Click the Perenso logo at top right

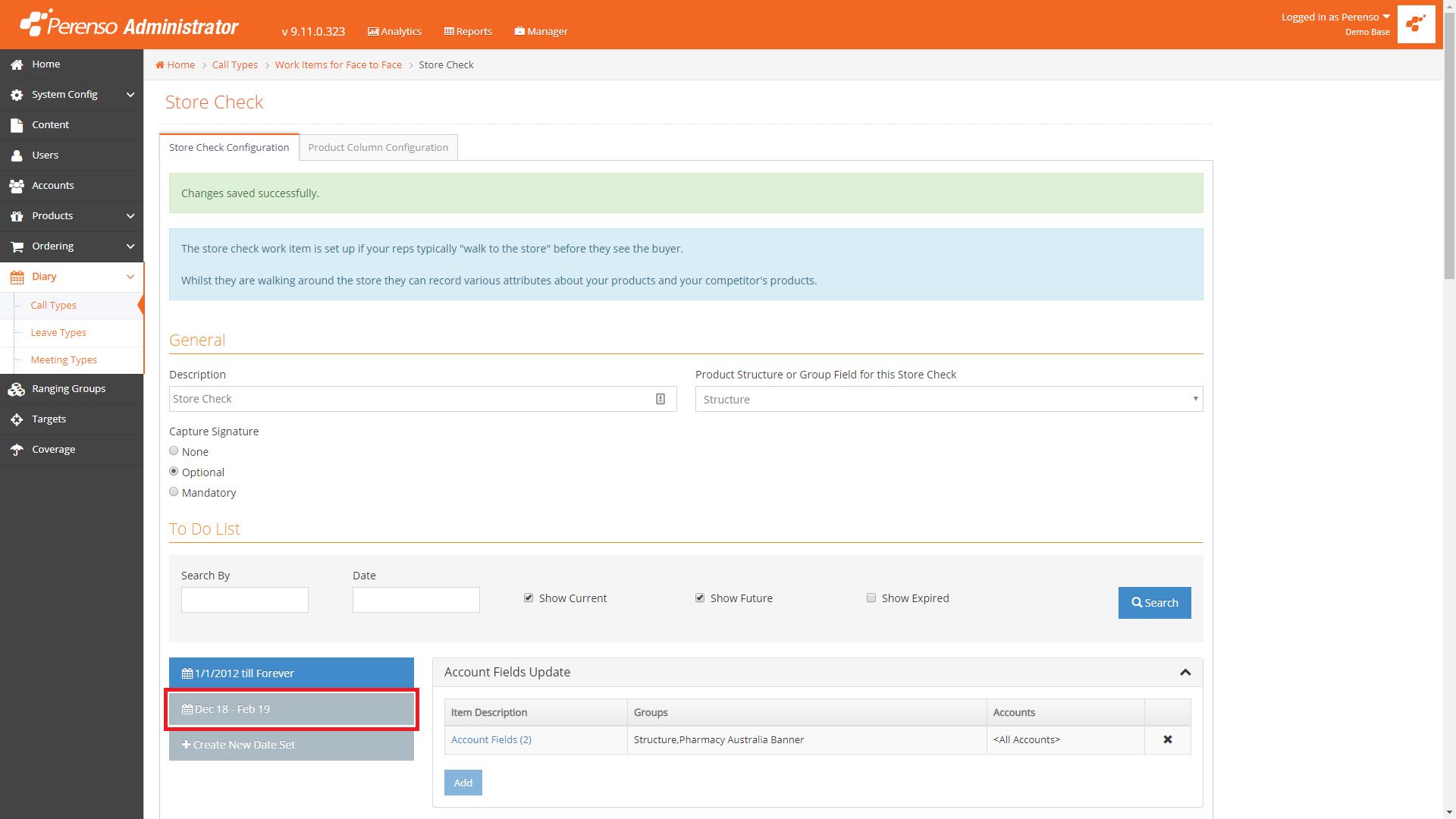[1416, 24]
